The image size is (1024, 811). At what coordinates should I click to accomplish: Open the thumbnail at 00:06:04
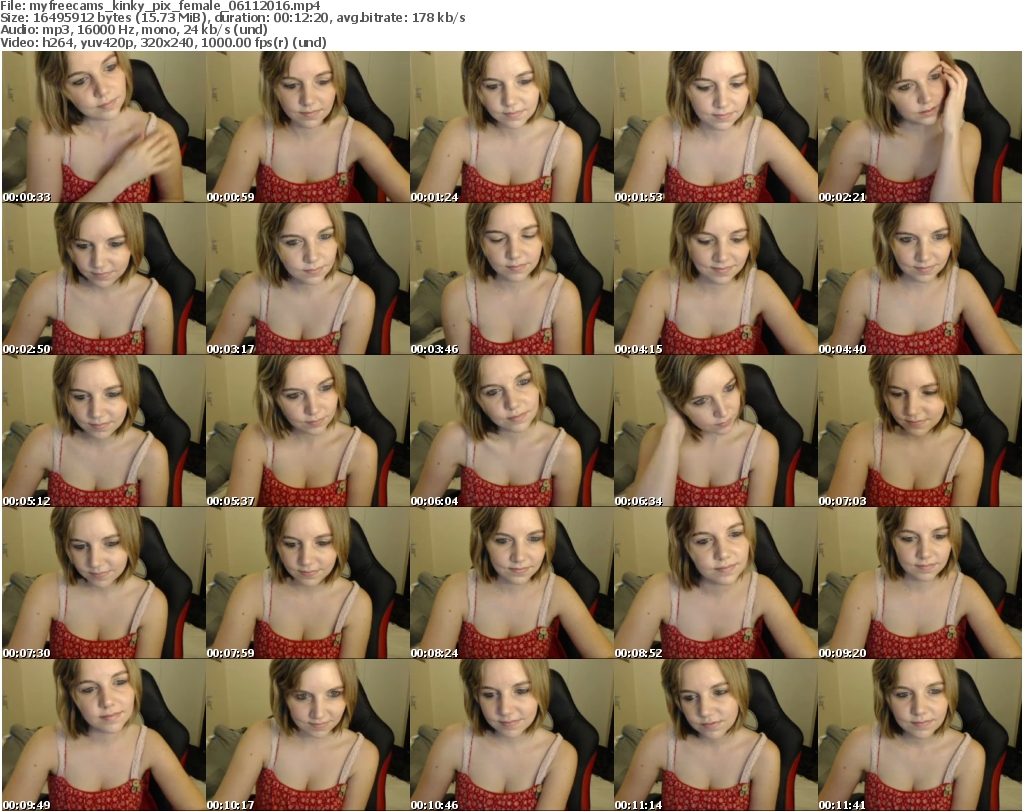pyautogui.click(x=511, y=431)
